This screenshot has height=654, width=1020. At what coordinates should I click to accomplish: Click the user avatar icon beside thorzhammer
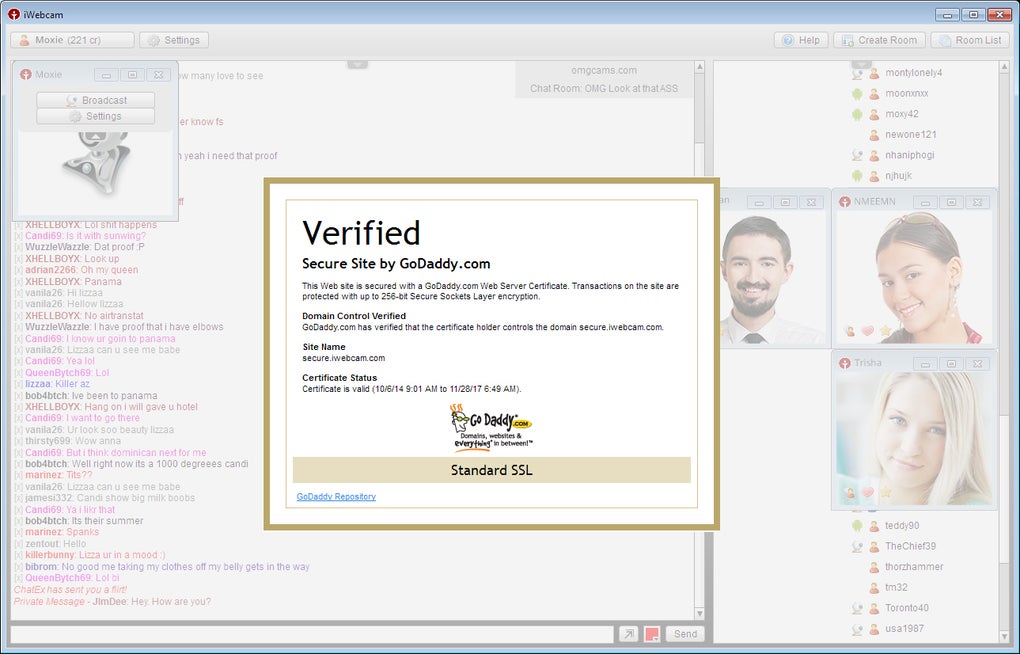point(875,567)
